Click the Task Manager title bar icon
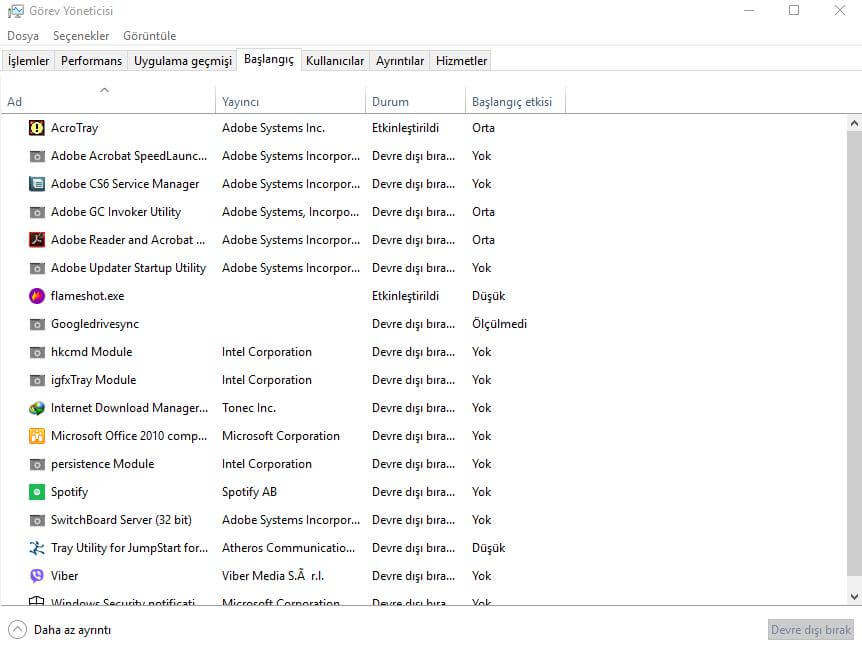Screen dimensions: 862x651 point(15,11)
